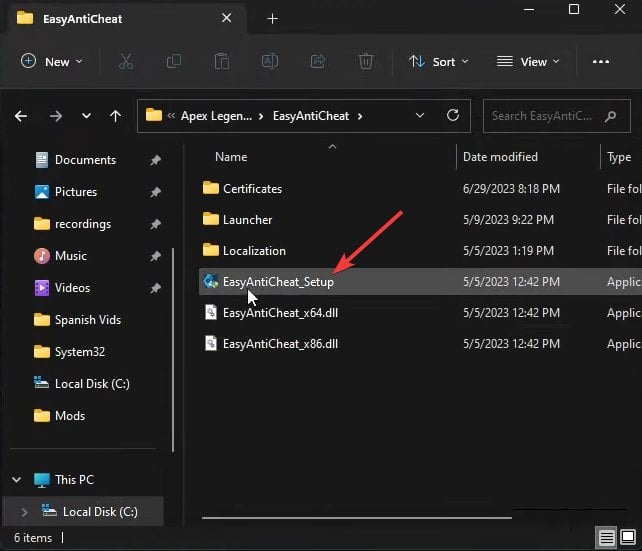Open address bar history dropdown
The image size is (642, 551).
(x=420, y=116)
